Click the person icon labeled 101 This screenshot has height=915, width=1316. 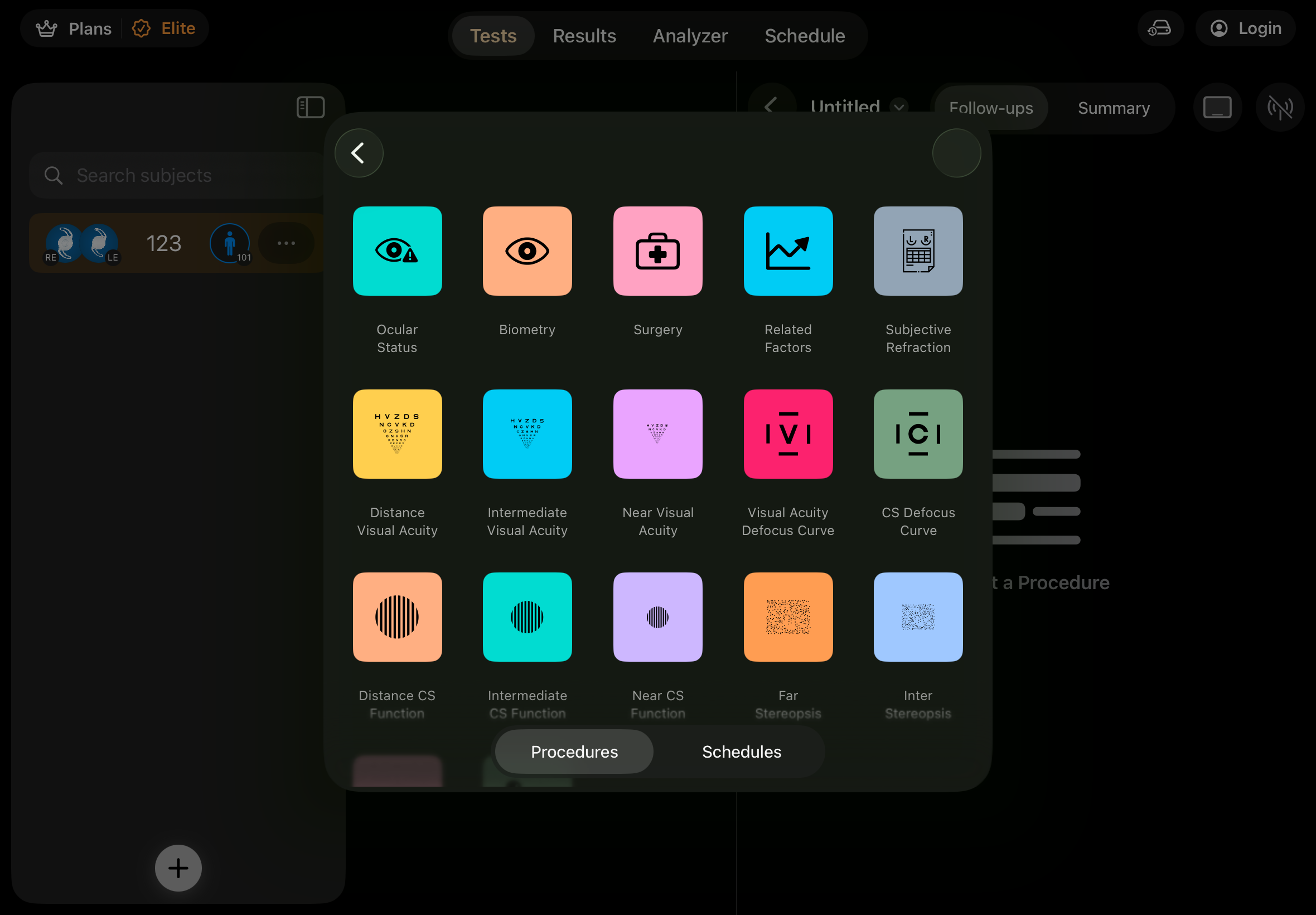click(230, 243)
